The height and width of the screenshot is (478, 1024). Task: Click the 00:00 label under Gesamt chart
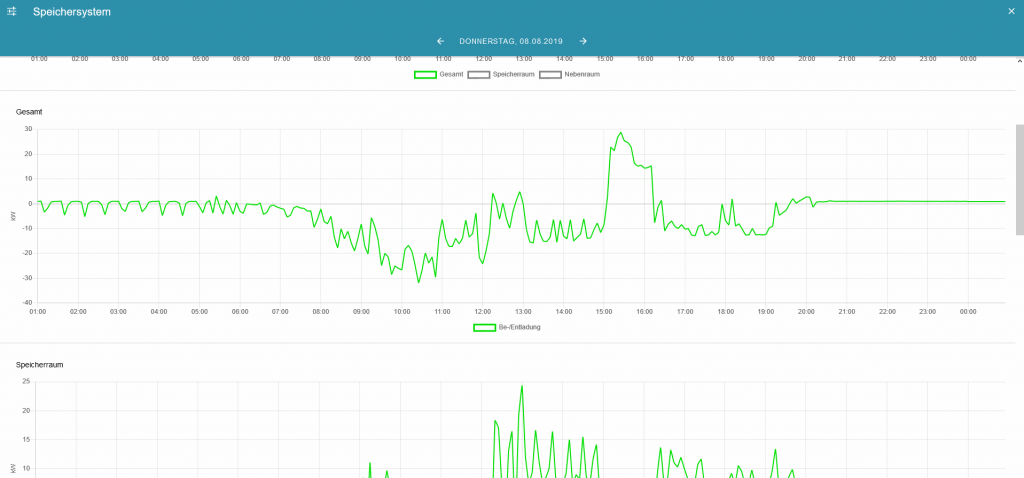(968, 311)
